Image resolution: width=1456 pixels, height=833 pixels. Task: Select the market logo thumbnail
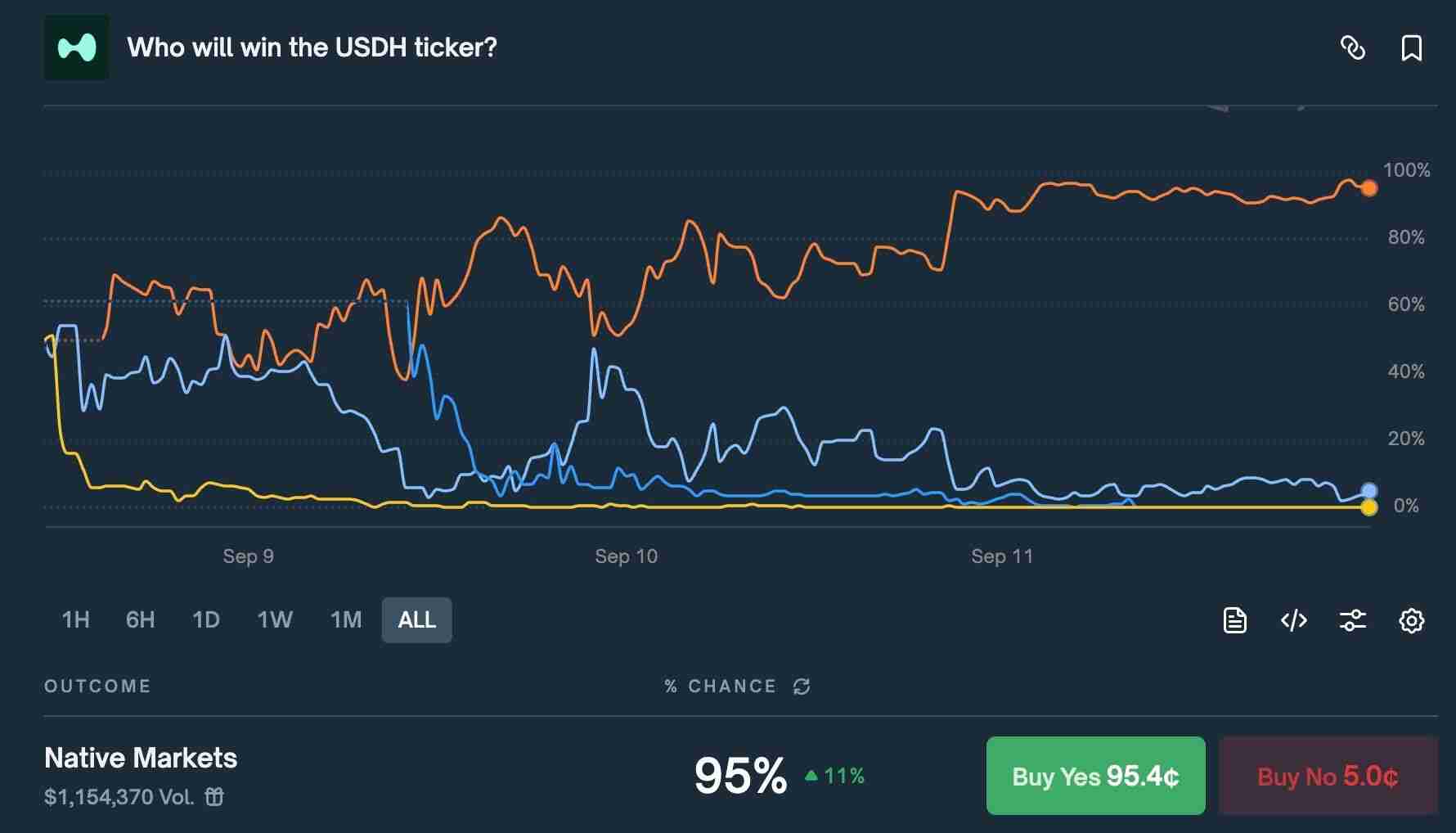click(x=76, y=47)
